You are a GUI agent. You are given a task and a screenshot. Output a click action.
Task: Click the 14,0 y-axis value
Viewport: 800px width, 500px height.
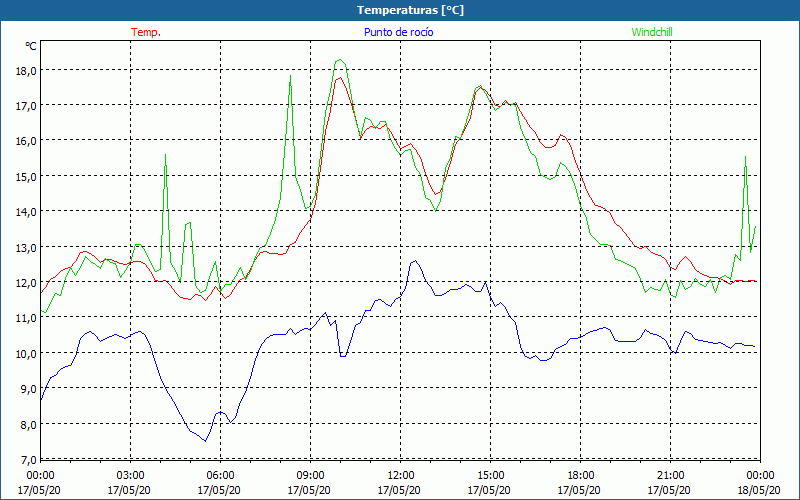26,212
